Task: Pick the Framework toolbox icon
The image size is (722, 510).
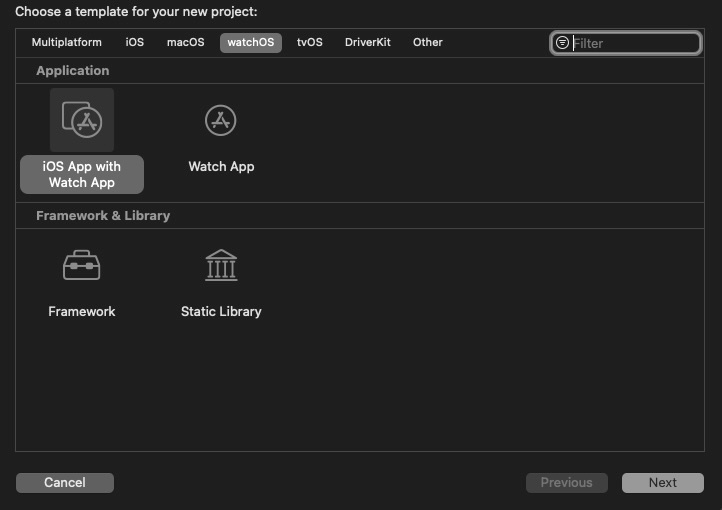Action: tap(82, 265)
